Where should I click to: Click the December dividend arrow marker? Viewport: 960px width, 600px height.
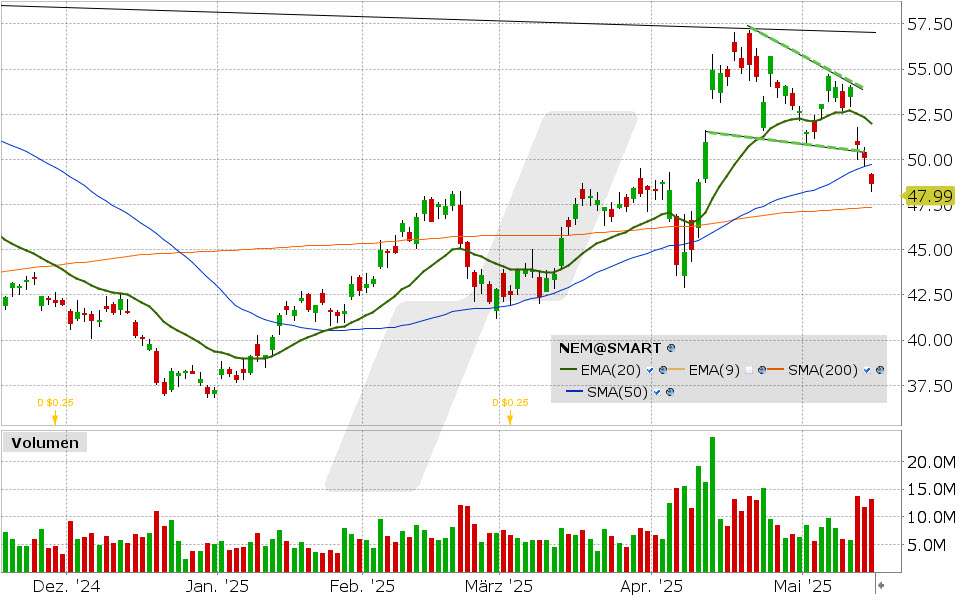click(x=55, y=418)
